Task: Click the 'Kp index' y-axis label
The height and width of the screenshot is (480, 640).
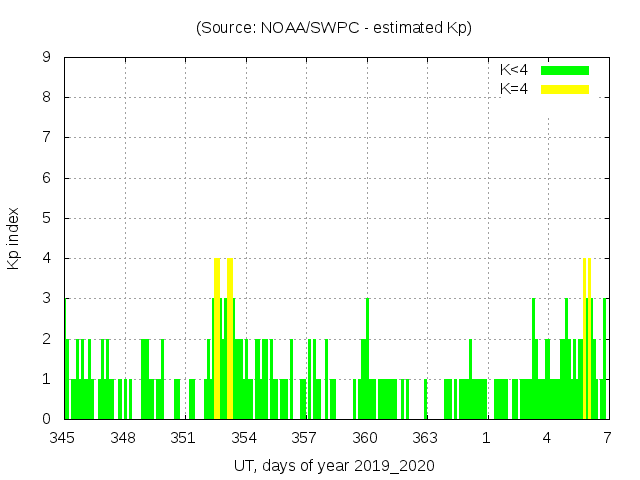Action: (14, 238)
